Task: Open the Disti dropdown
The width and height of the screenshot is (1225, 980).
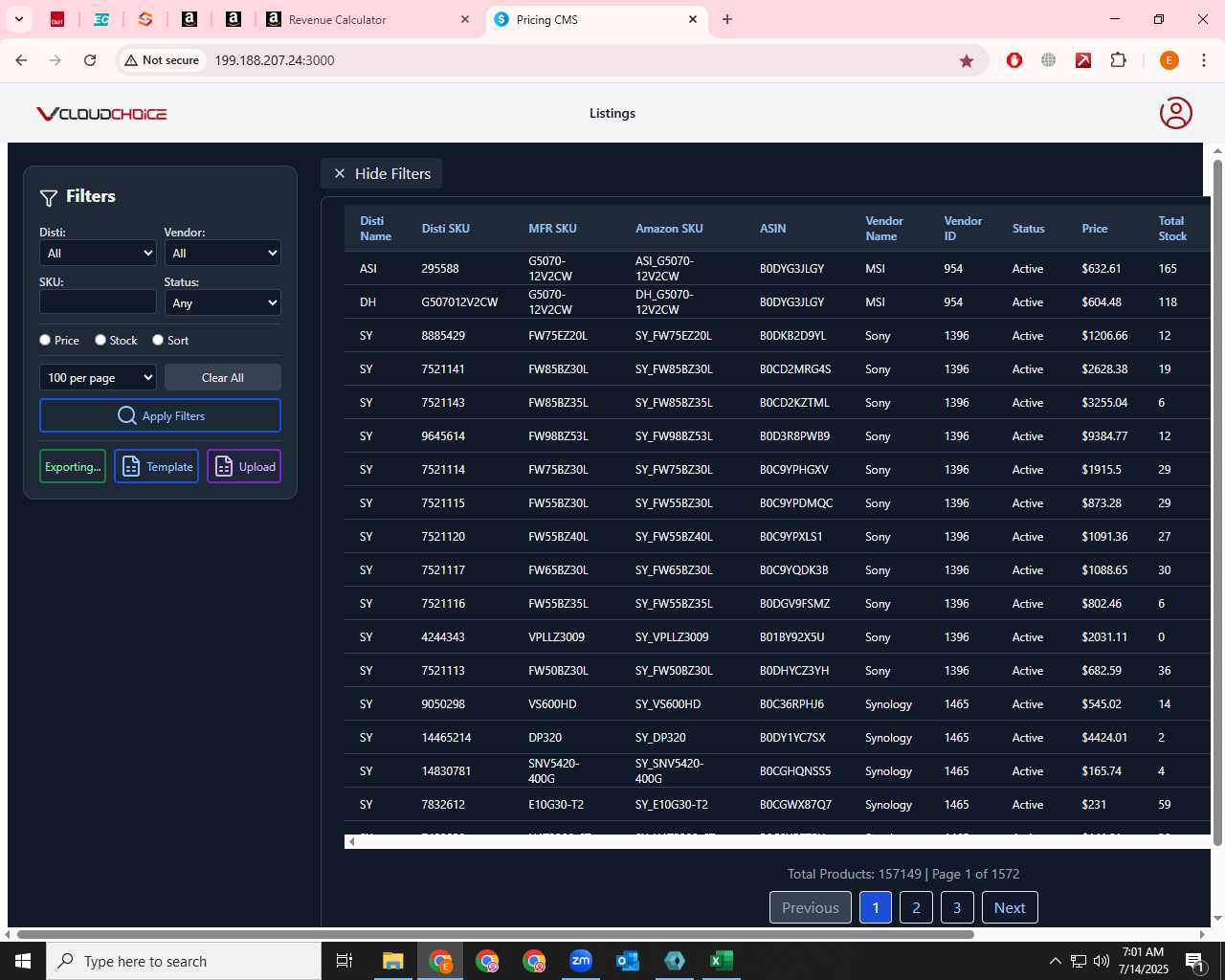Action: (98, 253)
